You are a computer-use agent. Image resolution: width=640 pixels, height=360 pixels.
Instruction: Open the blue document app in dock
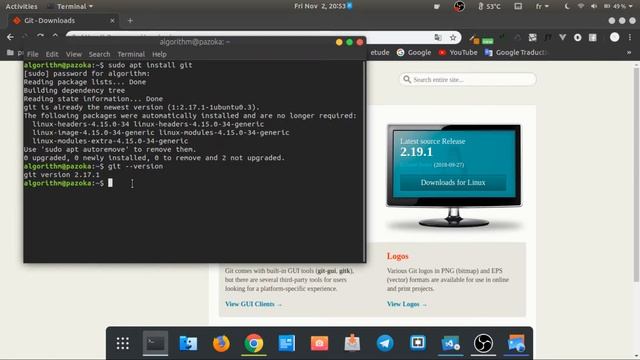coord(287,343)
